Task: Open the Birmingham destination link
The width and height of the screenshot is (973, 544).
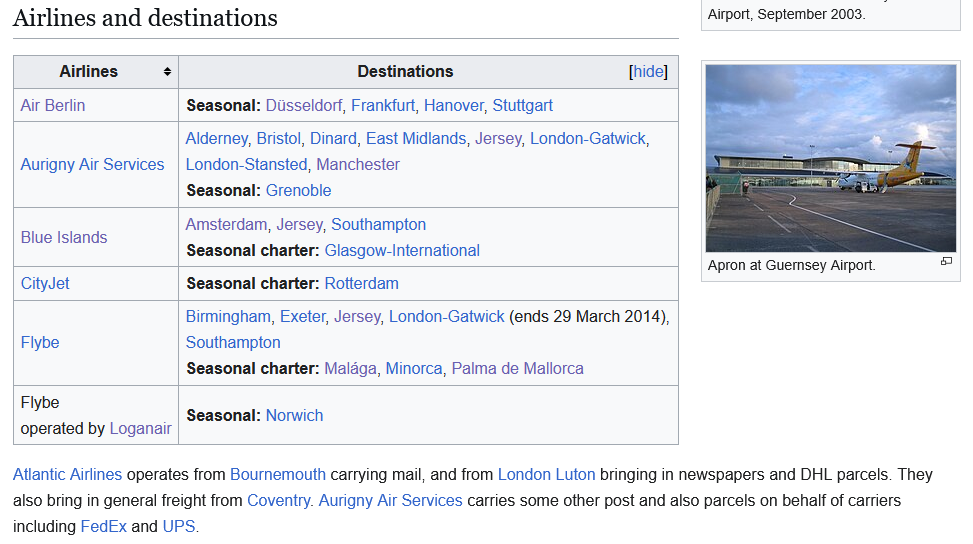Action: click(228, 316)
